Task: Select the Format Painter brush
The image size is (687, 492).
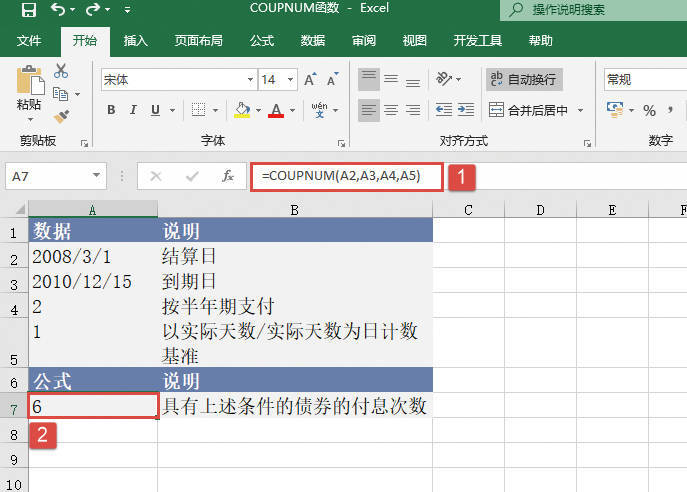Action: pyautogui.click(x=61, y=116)
